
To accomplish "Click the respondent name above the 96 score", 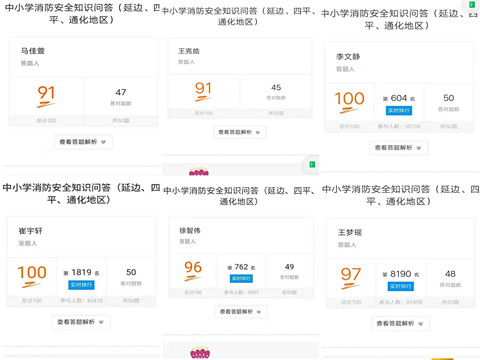I will 190,230.
